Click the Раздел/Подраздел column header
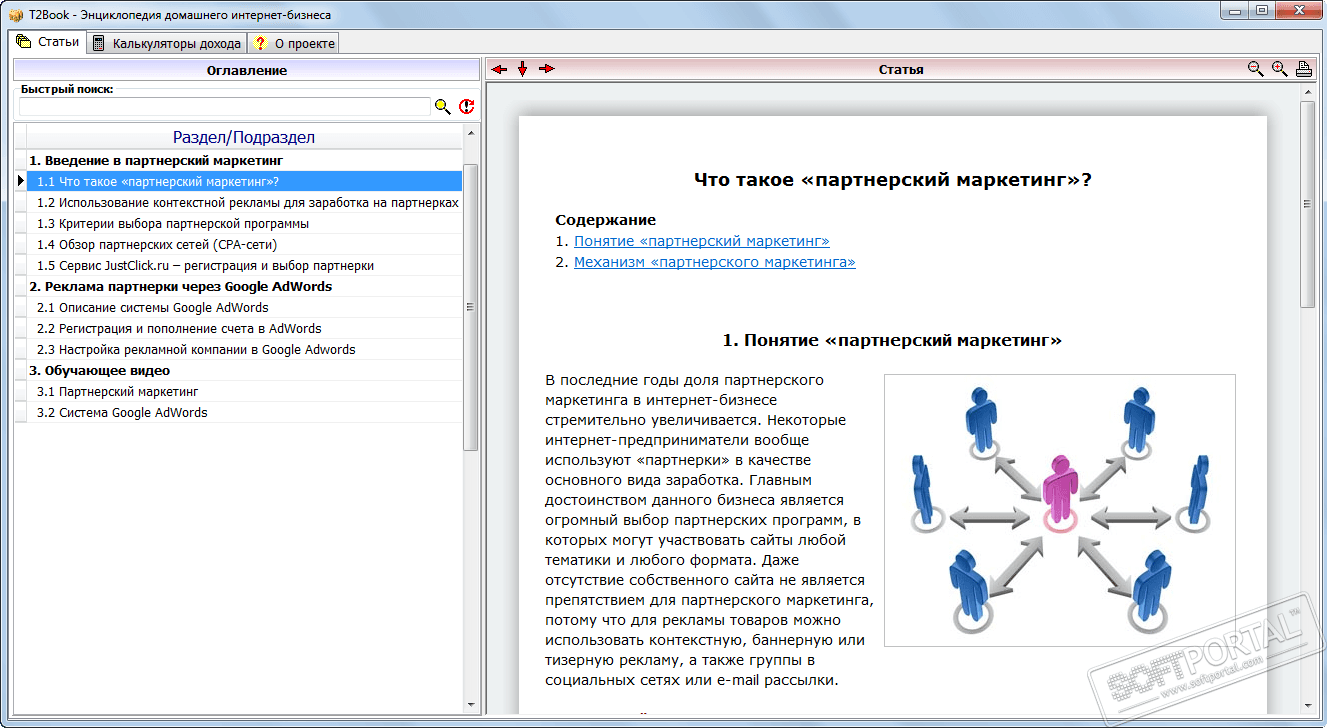The image size is (1327, 728). (x=244, y=137)
